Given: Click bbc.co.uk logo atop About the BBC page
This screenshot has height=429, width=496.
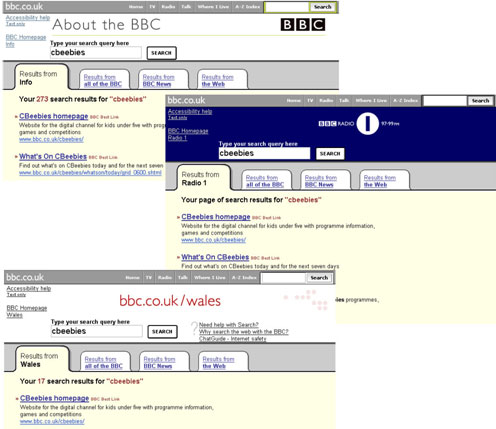Looking at the screenshot, I should click(x=24, y=6).
